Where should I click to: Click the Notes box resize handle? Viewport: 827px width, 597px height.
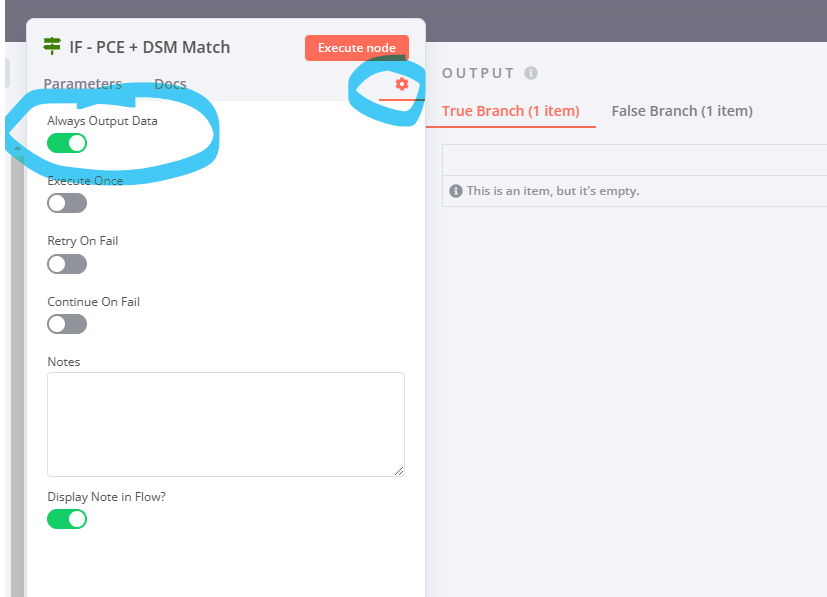[x=399, y=470]
